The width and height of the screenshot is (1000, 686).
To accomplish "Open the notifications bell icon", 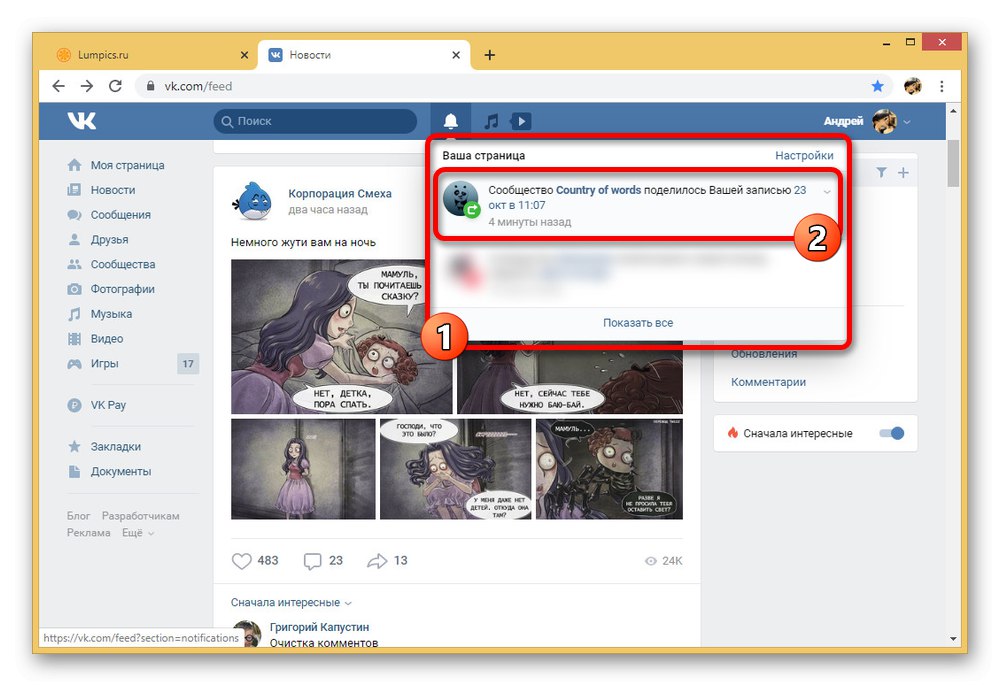I will click(x=450, y=120).
